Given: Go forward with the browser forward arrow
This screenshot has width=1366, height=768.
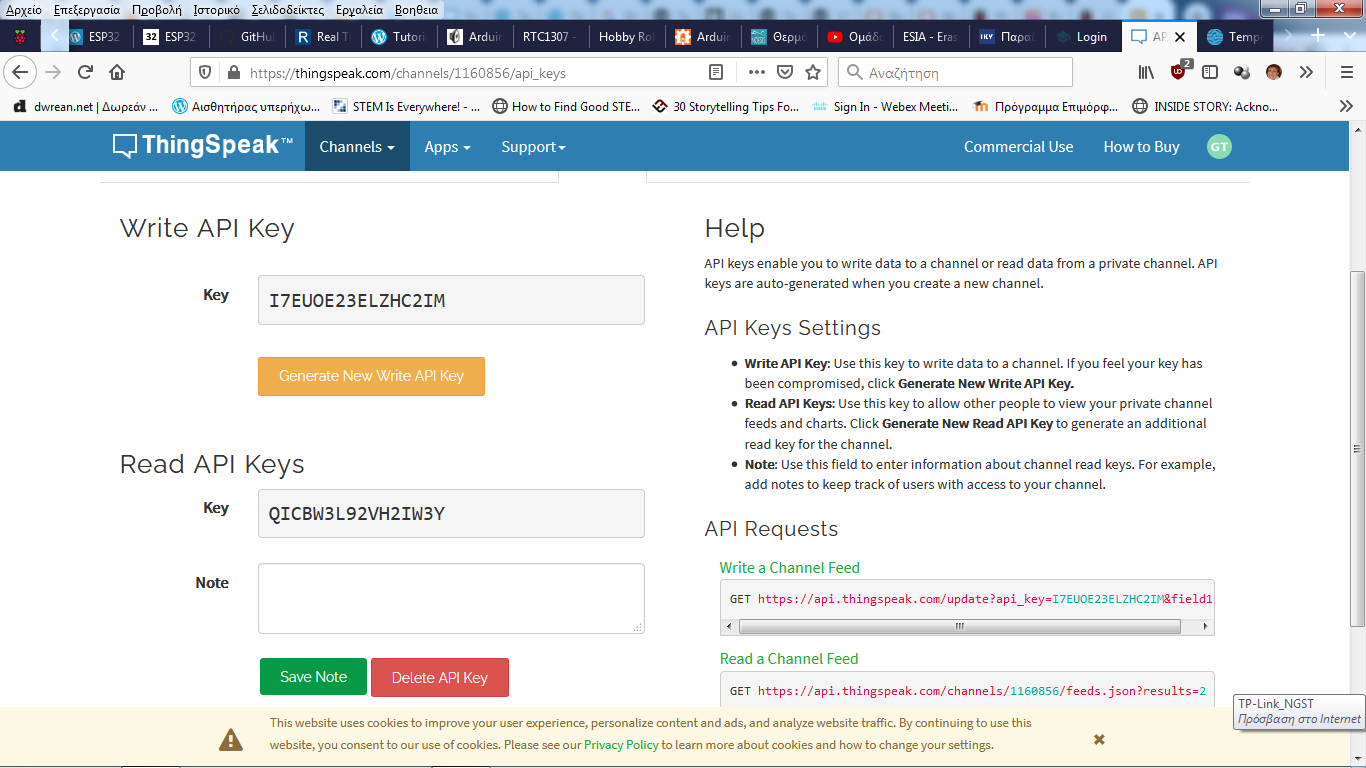Looking at the screenshot, I should coord(53,72).
